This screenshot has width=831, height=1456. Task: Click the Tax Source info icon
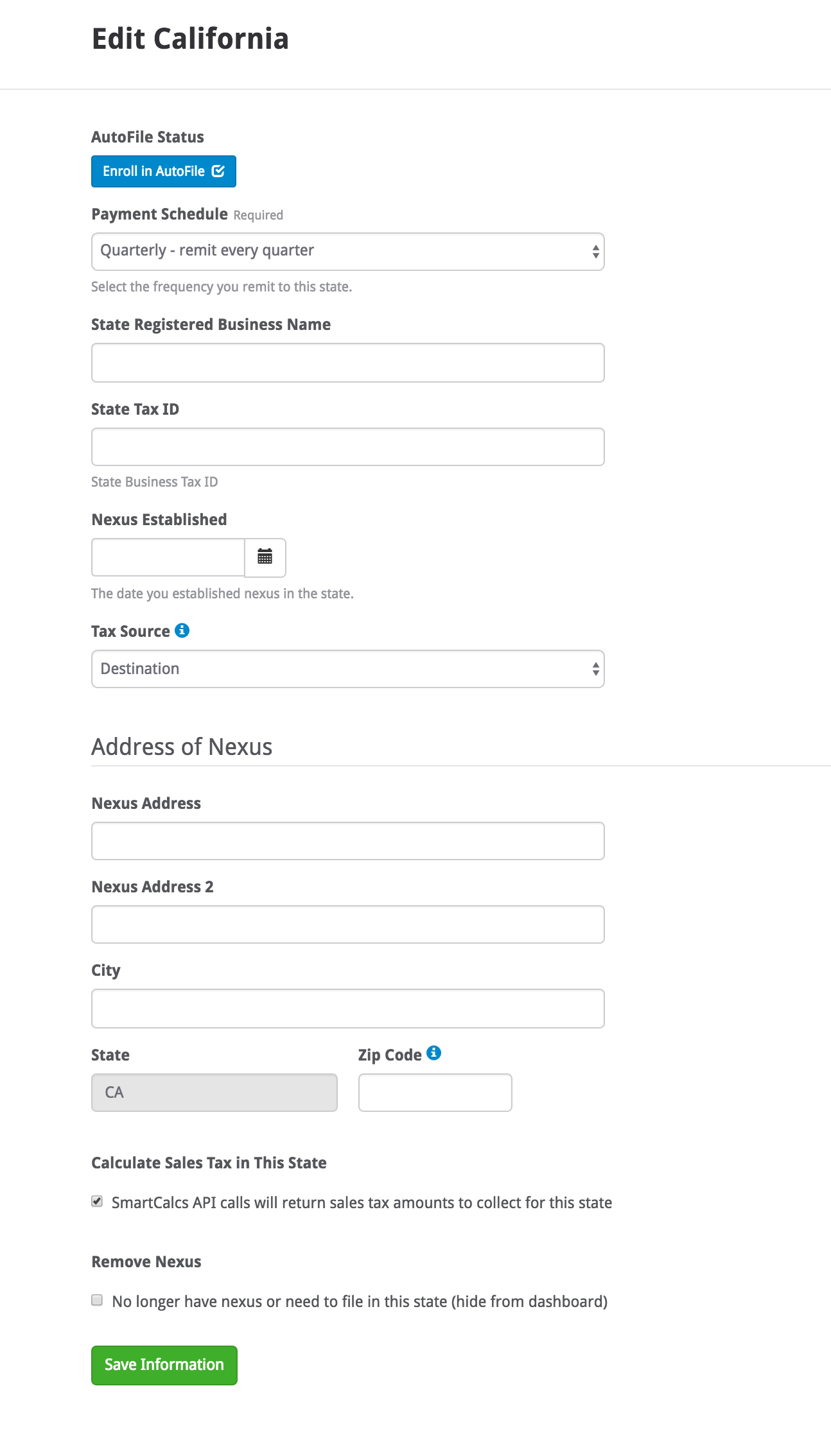click(182, 630)
